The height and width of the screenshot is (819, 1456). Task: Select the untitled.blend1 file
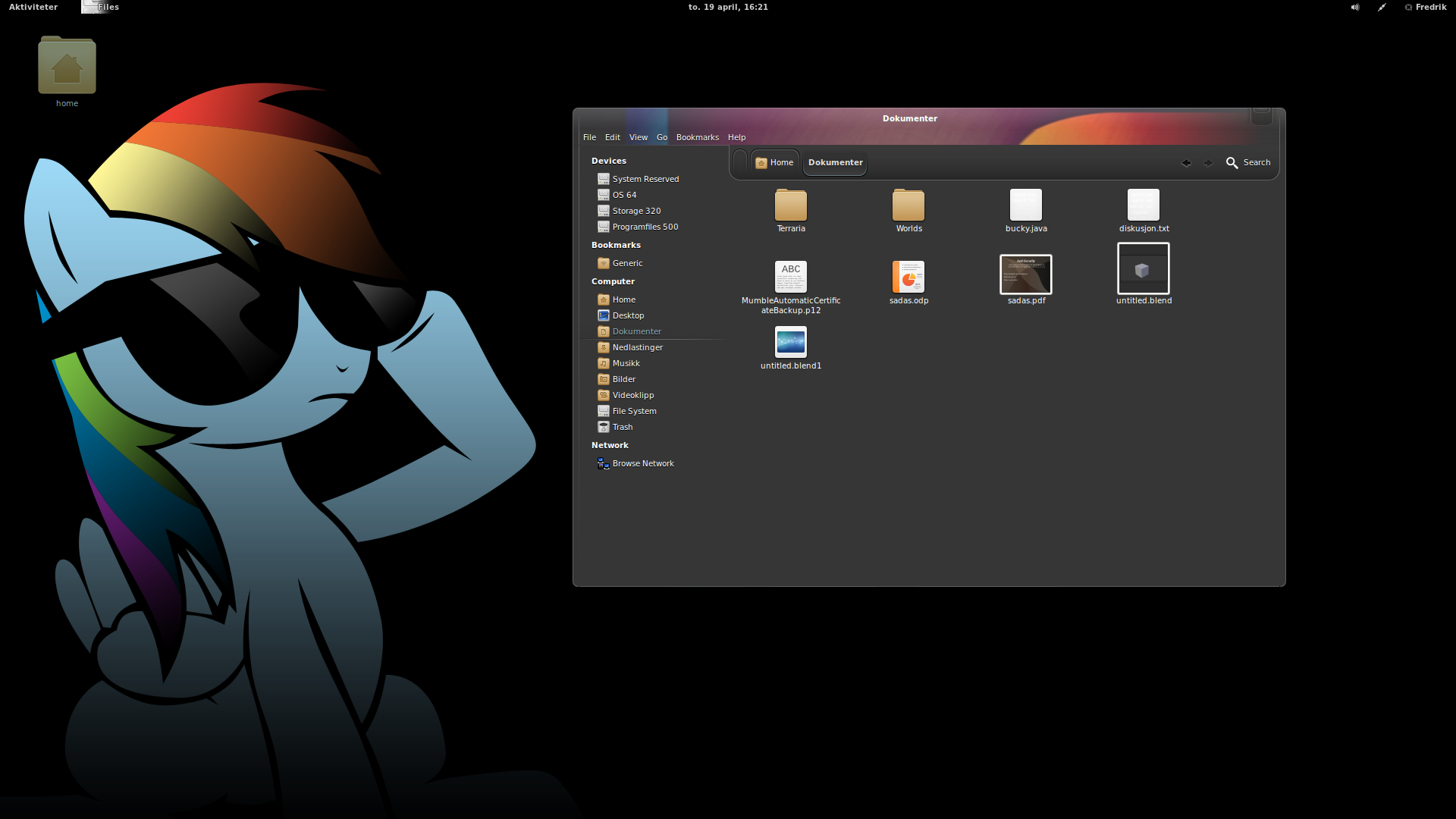pos(790,348)
